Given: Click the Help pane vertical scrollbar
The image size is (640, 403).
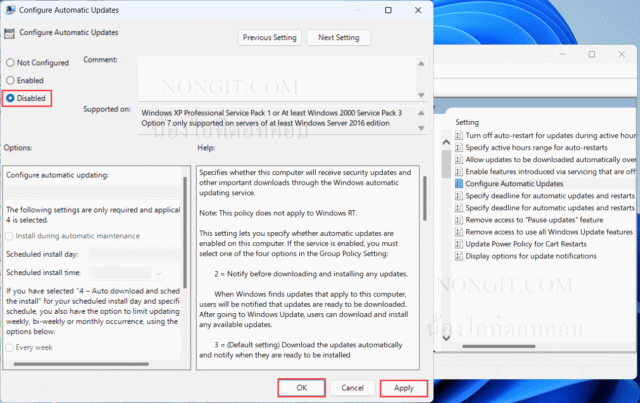Looking at the screenshot, I should coord(424,199).
